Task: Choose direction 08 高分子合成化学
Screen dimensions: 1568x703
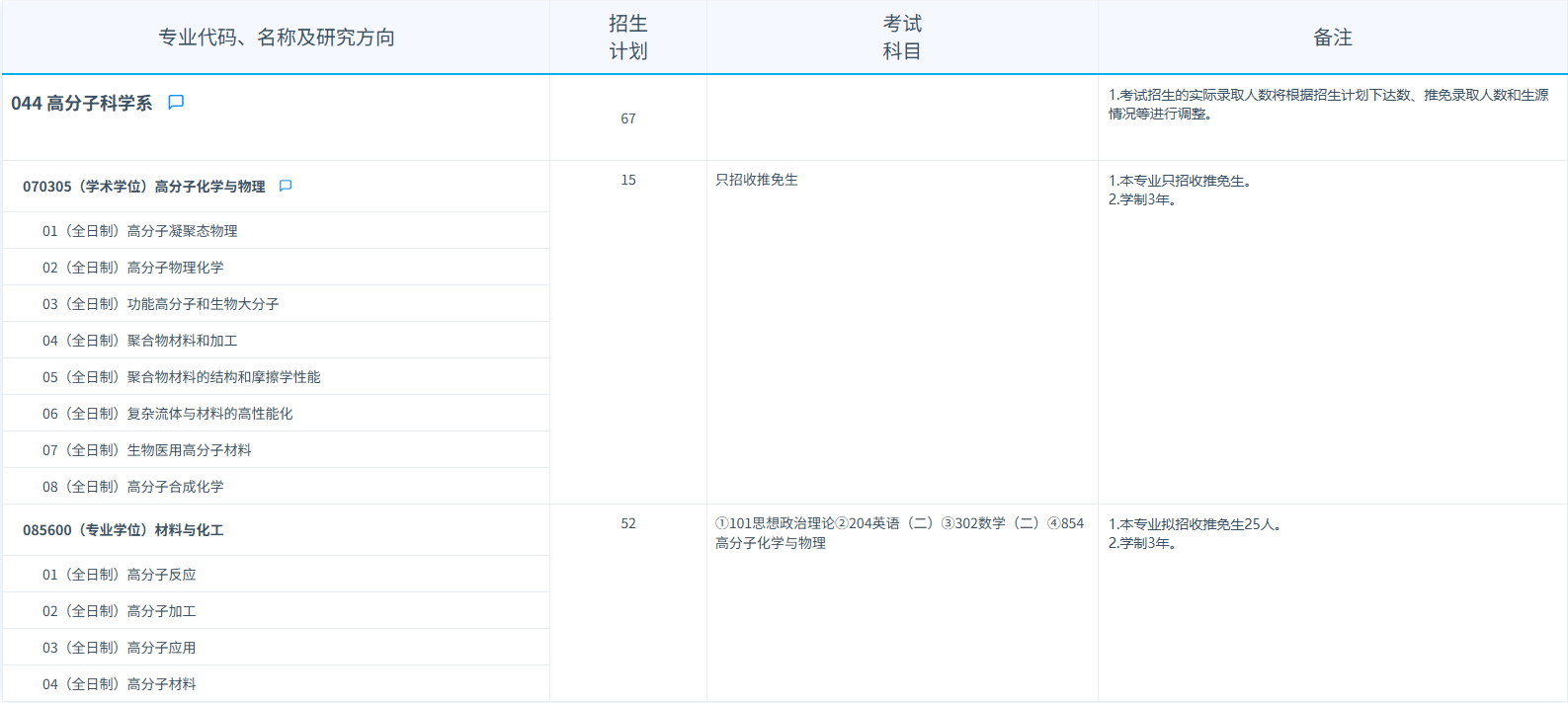Action: pos(132,487)
